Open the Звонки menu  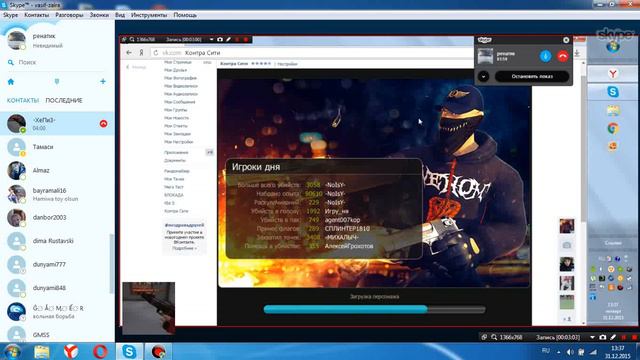coord(99,15)
